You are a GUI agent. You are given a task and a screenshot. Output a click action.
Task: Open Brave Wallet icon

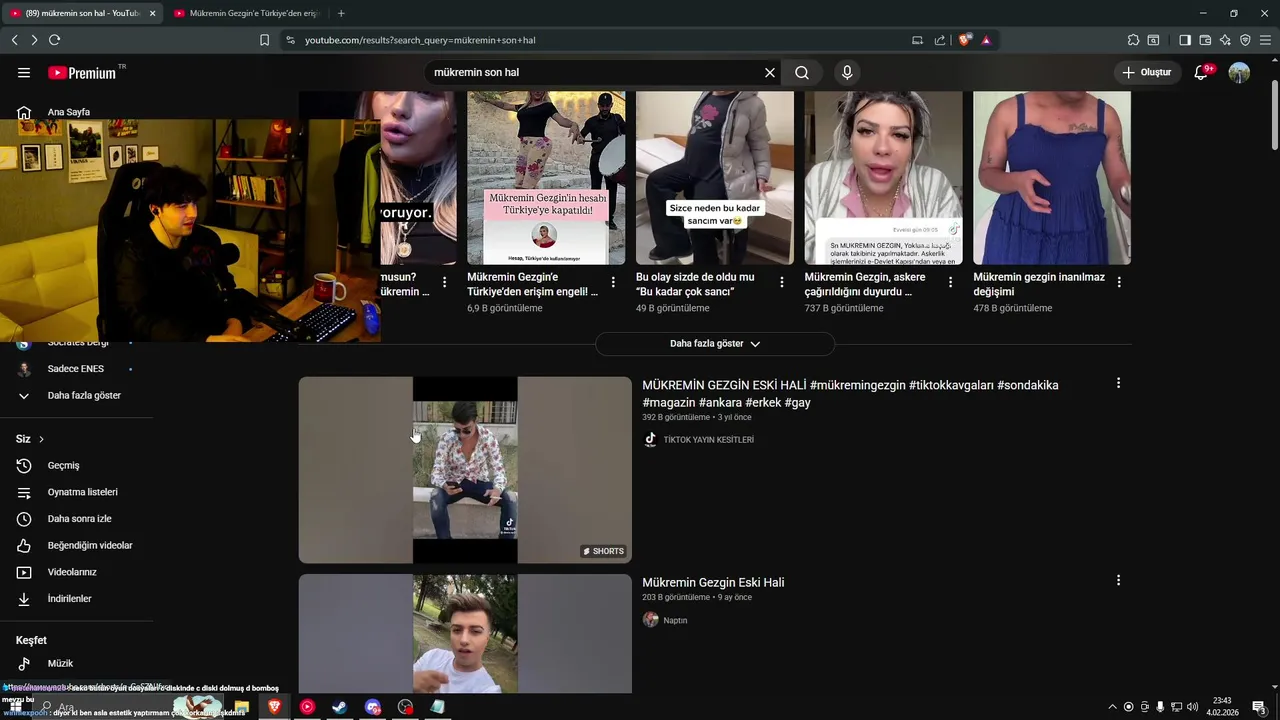pyautogui.click(x=1205, y=40)
